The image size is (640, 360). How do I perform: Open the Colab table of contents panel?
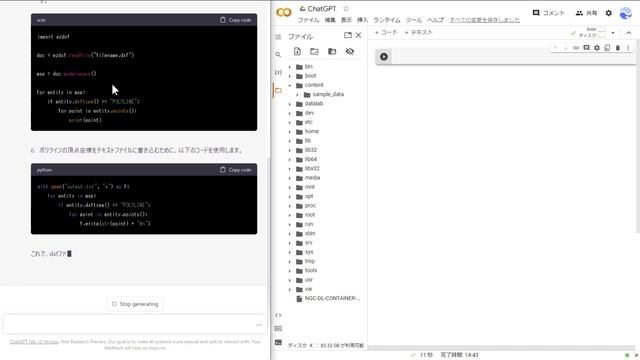tap(278, 37)
